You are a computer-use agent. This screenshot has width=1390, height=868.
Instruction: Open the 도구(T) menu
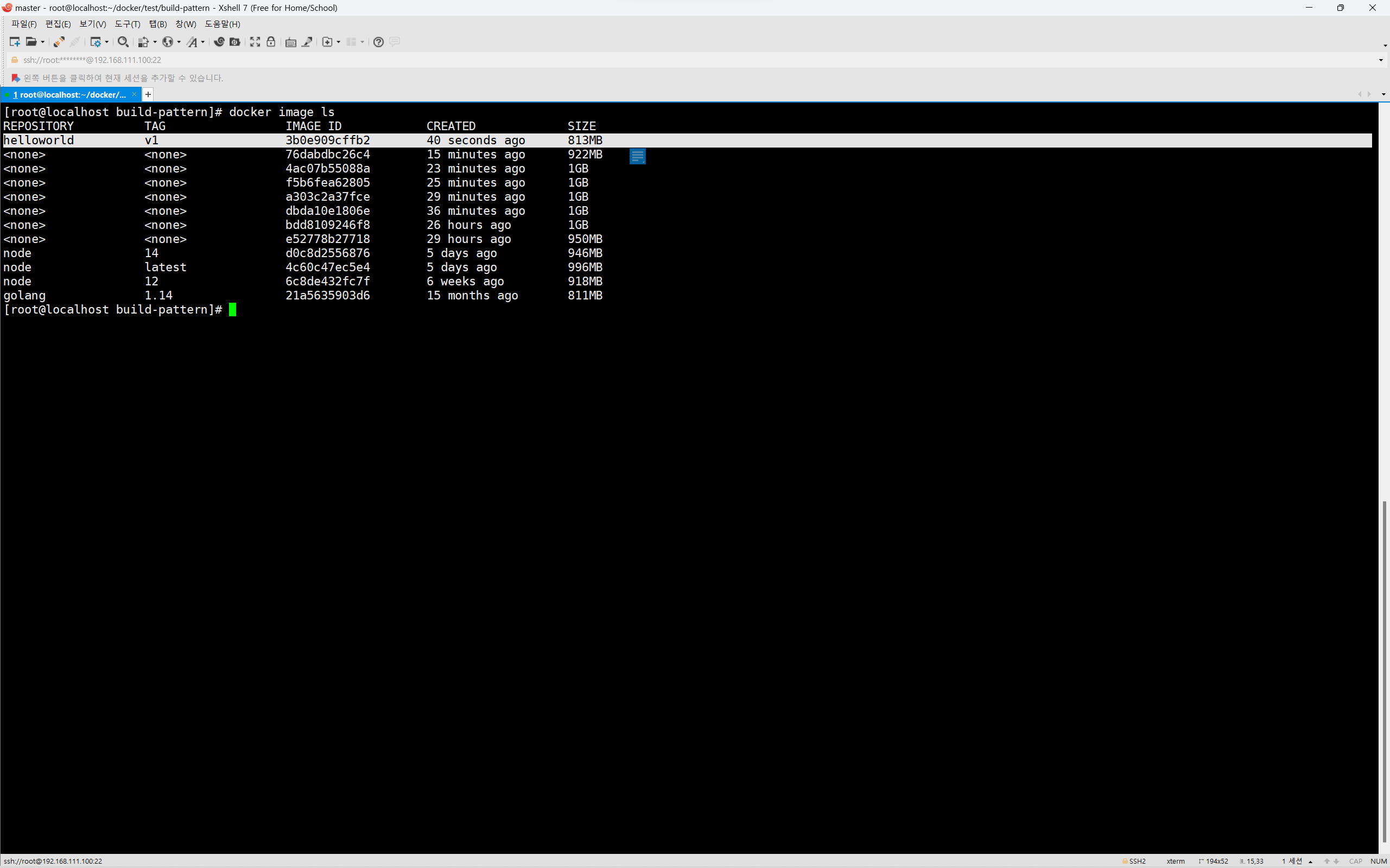[x=127, y=24]
